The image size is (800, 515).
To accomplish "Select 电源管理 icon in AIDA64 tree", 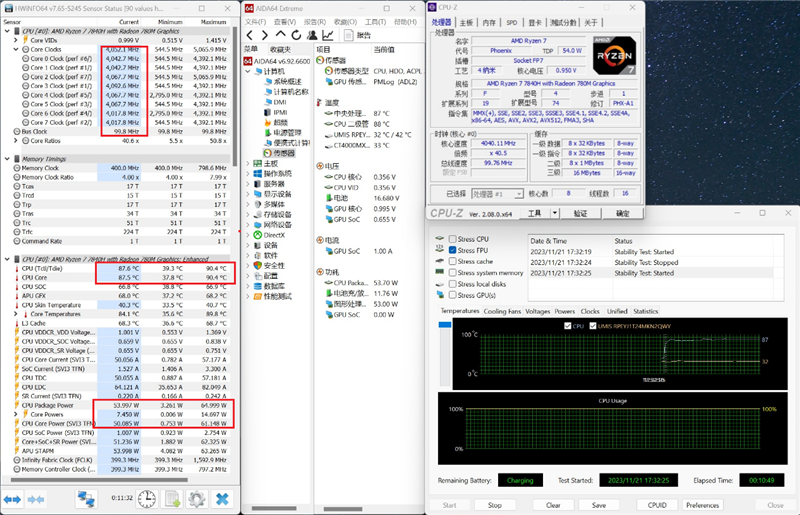I will [x=268, y=133].
